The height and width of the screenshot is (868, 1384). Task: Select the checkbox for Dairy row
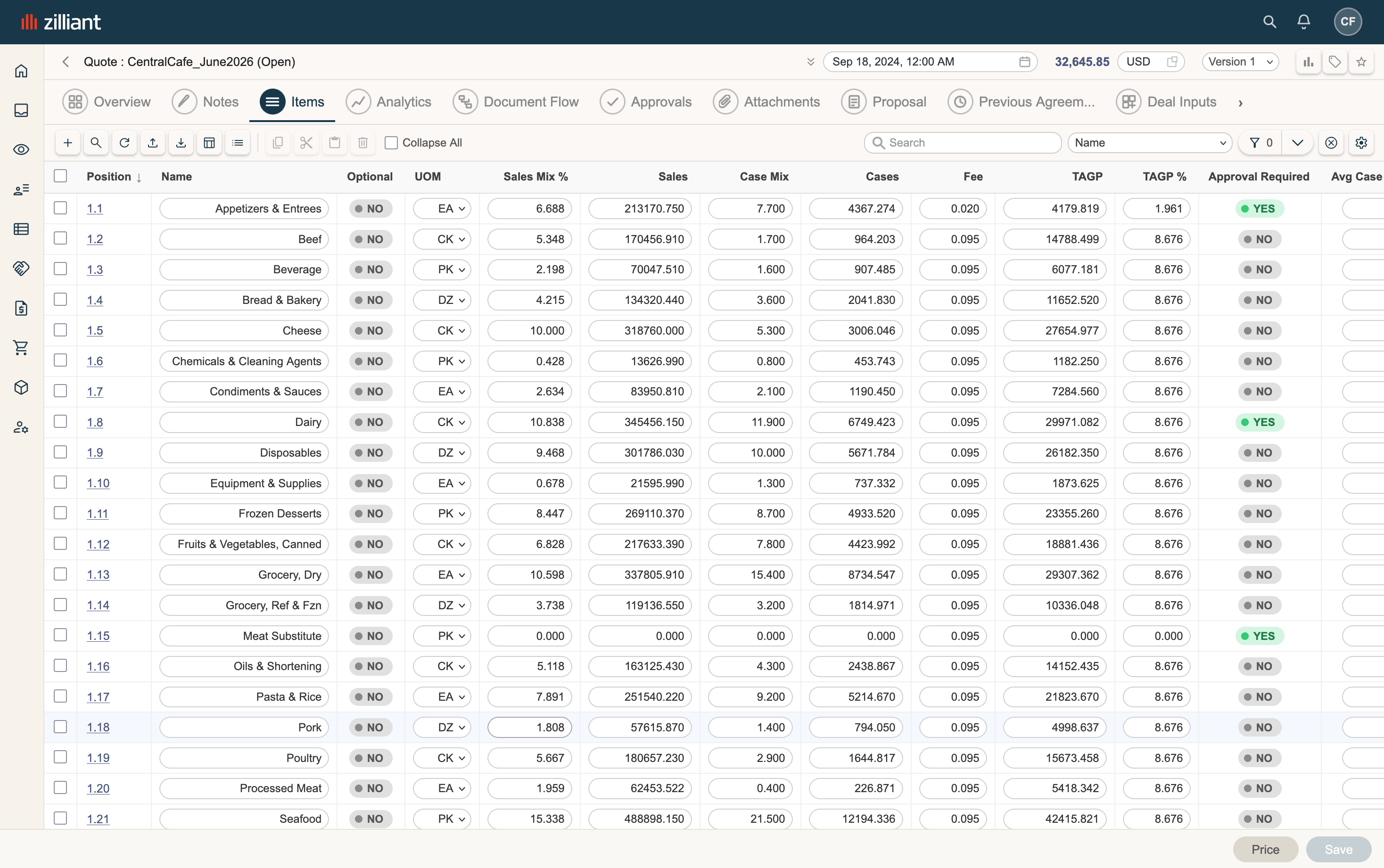click(x=60, y=421)
